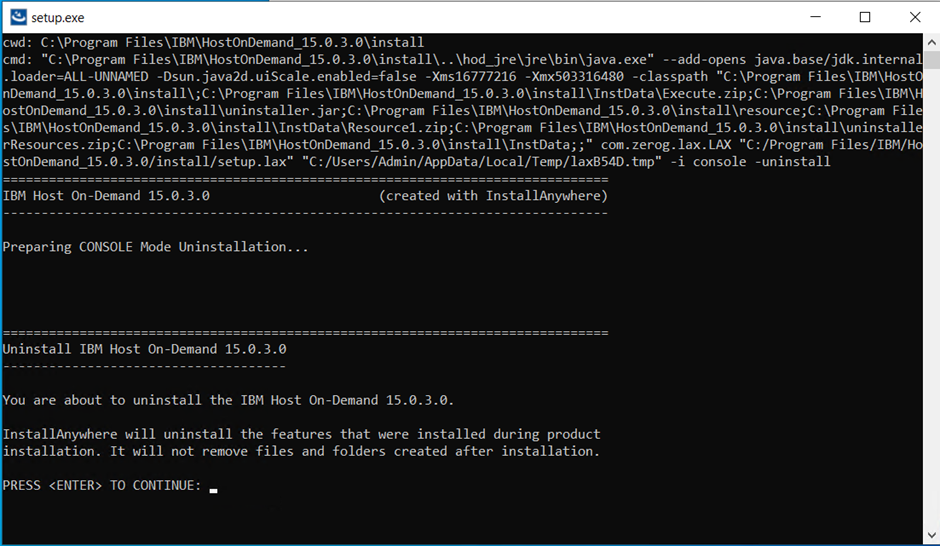Maximize the setup.exe console window
Viewport: 940px width, 546px height.
pos(865,17)
